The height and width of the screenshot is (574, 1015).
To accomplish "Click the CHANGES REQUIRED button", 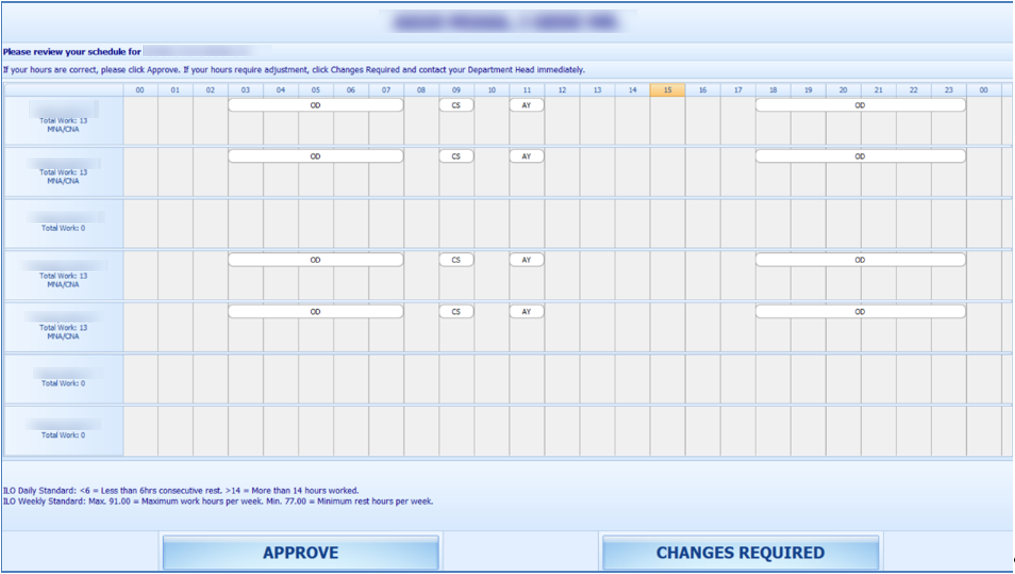I will tap(741, 553).
